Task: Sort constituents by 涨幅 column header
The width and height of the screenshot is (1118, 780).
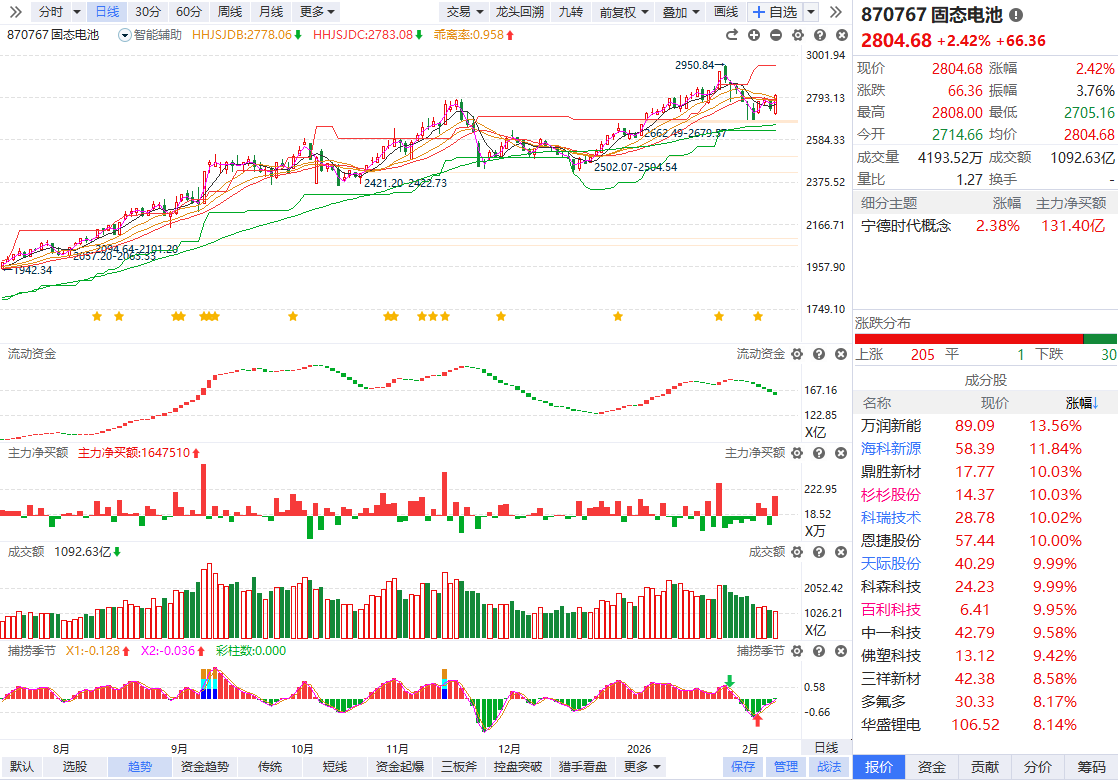Action: pyautogui.click(x=1081, y=403)
